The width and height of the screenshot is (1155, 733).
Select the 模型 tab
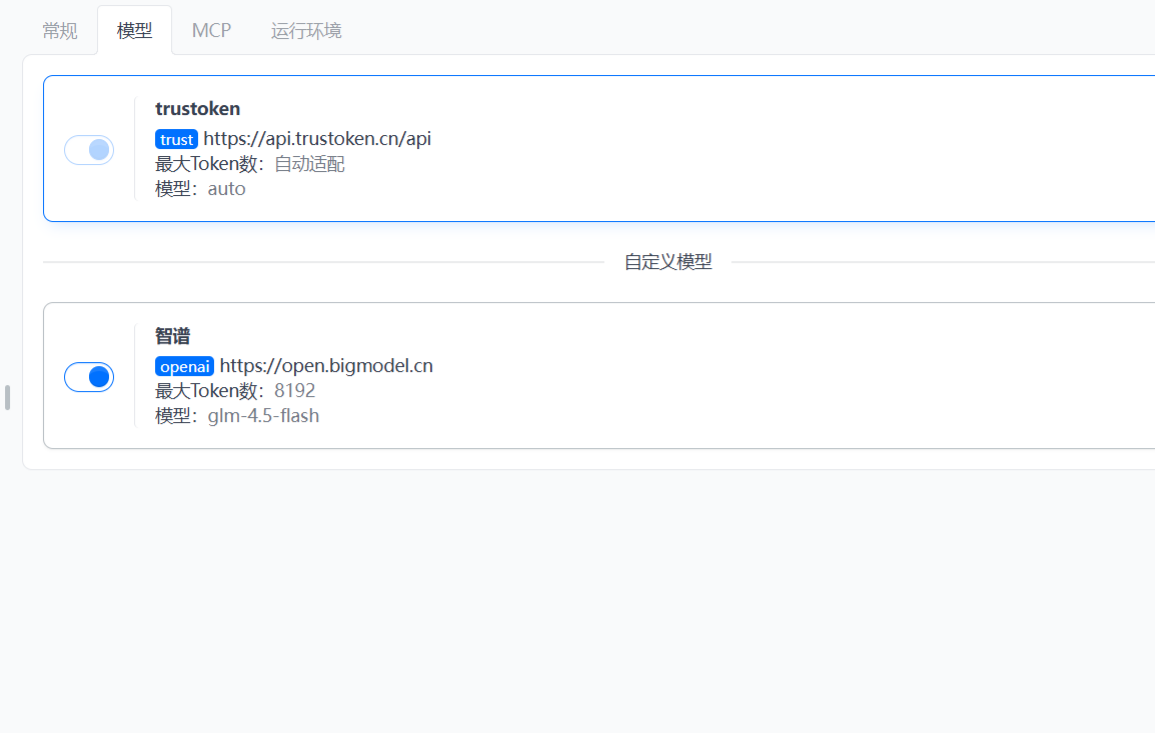point(135,31)
